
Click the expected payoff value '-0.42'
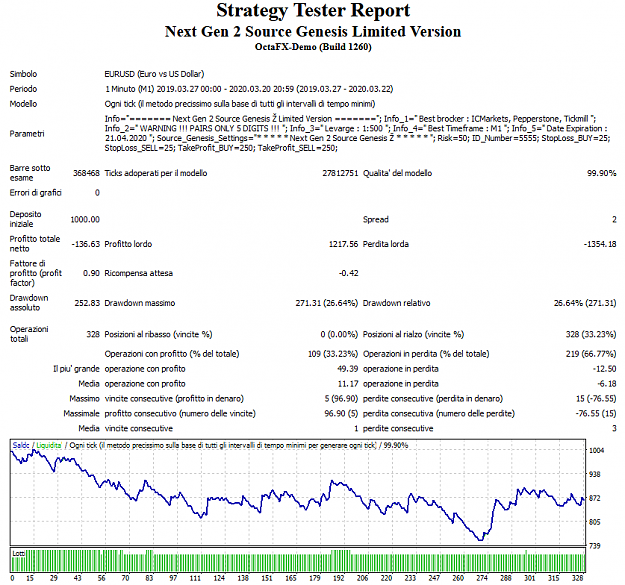tap(348, 273)
